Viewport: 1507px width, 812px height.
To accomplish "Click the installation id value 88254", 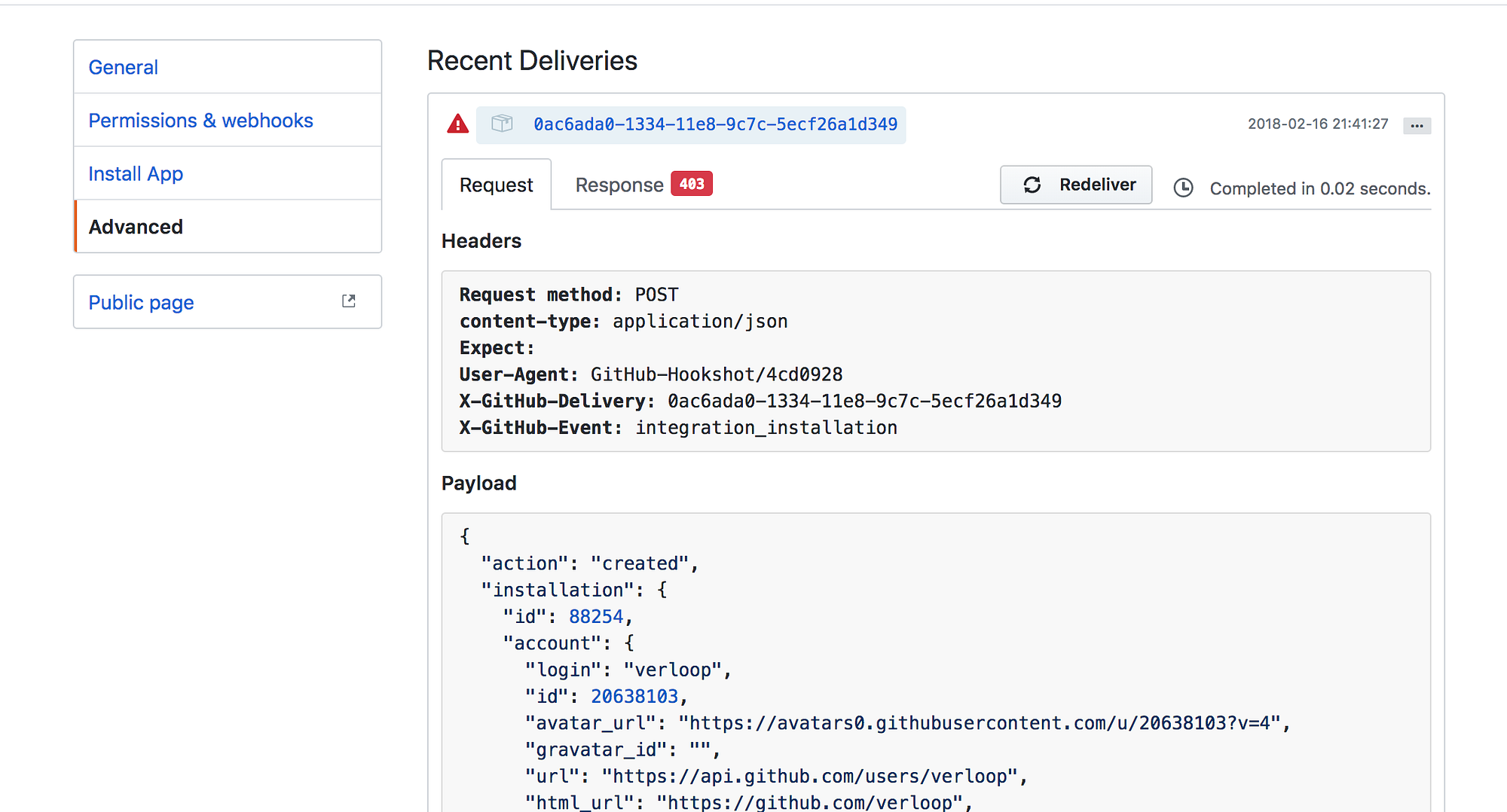I will click(596, 617).
